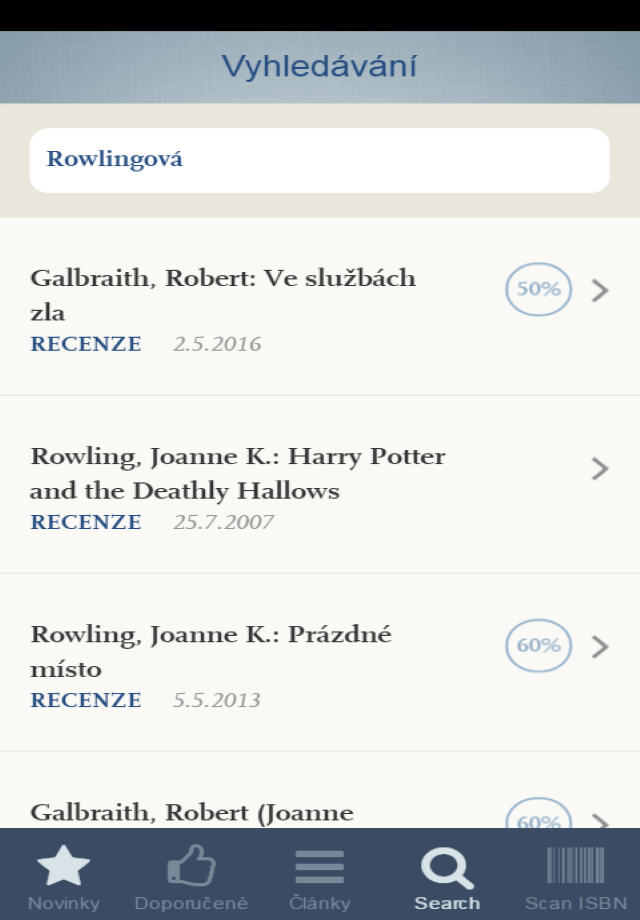Switch to the Články tab label
This screenshot has width=640, height=920.
[319, 903]
